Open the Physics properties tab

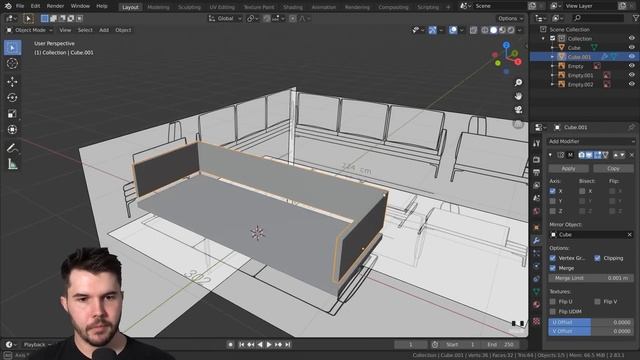[537, 266]
